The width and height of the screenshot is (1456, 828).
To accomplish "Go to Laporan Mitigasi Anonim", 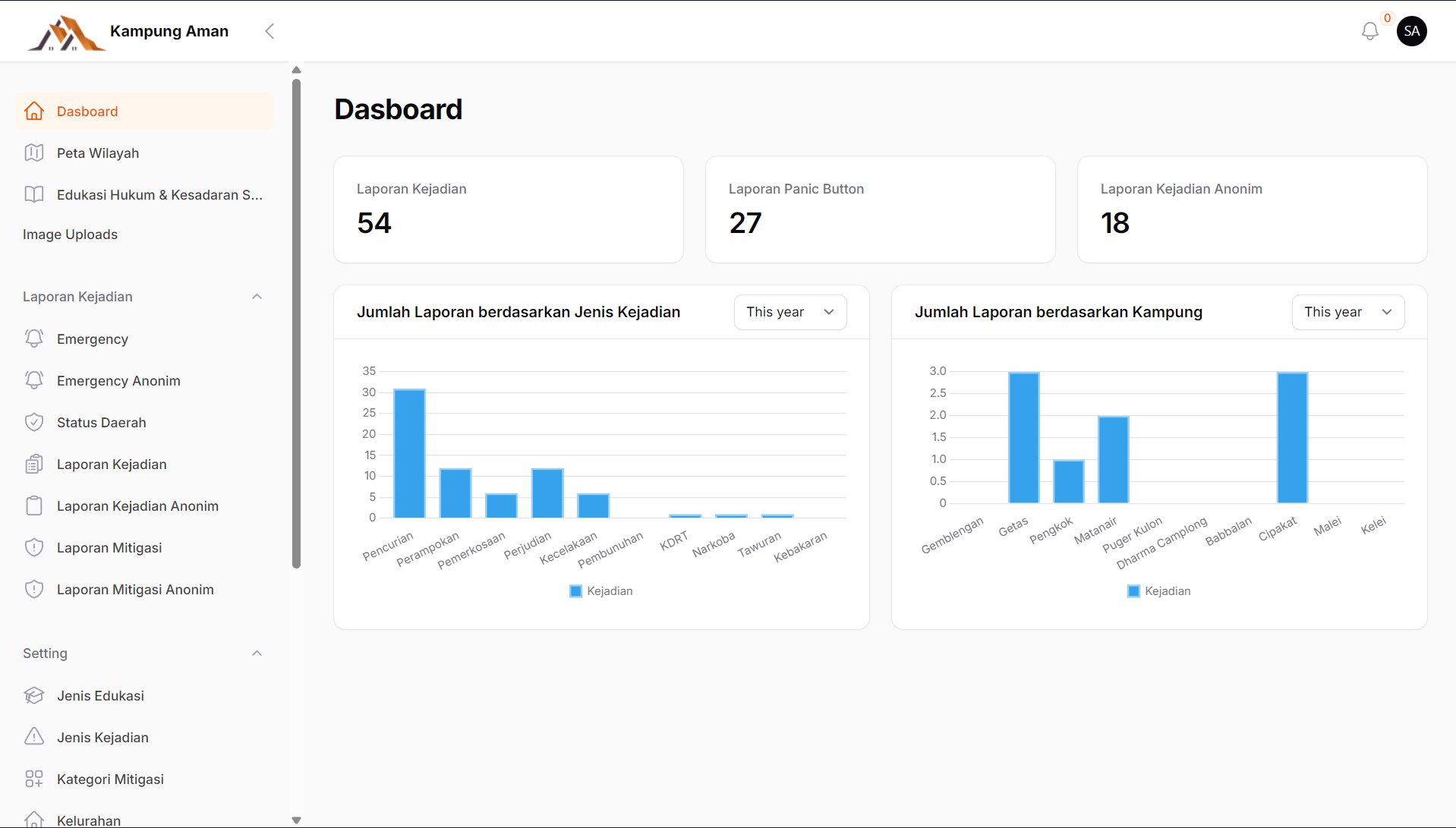I will 135,590.
